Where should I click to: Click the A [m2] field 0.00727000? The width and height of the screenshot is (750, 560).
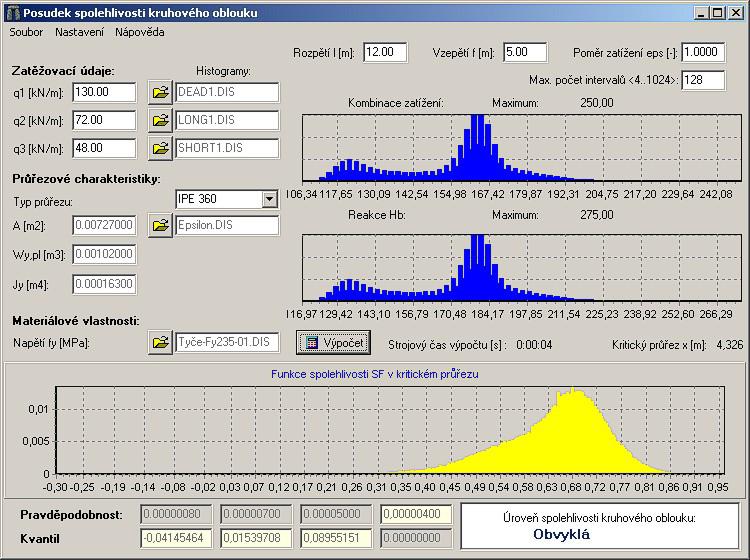tap(104, 225)
